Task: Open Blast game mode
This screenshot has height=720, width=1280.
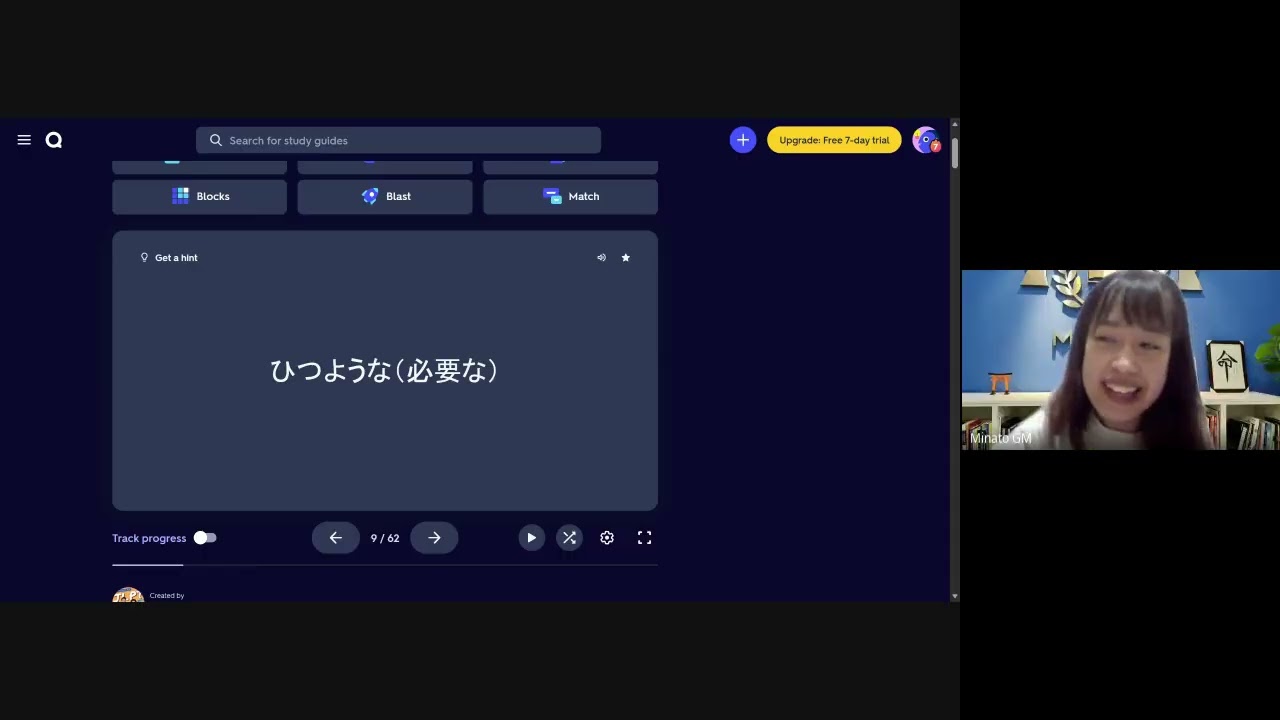Action: pyautogui.click(x=385, y=197)
